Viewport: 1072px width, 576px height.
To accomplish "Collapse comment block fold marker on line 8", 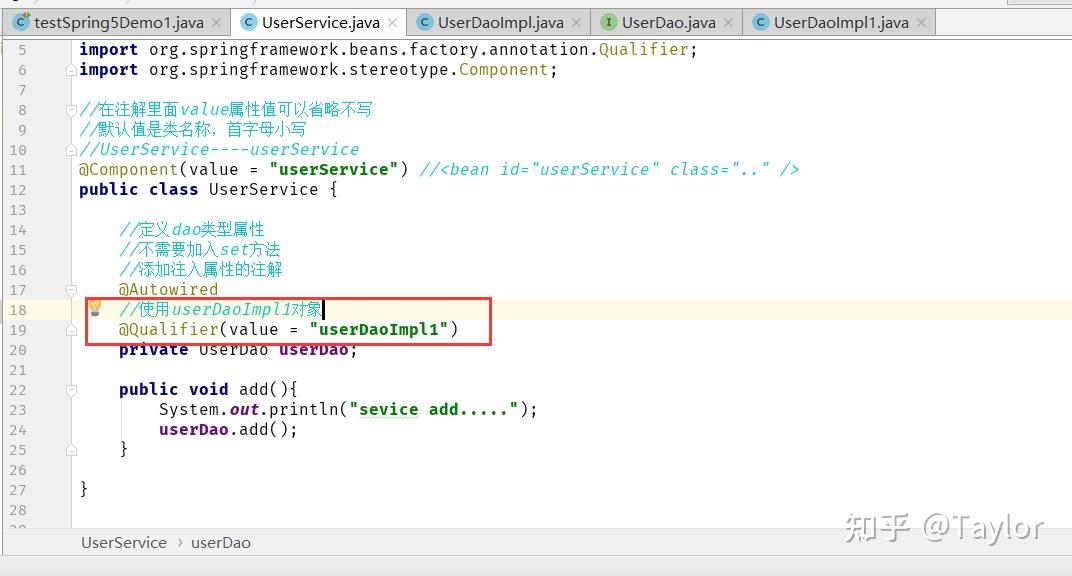I will [71, 109].
